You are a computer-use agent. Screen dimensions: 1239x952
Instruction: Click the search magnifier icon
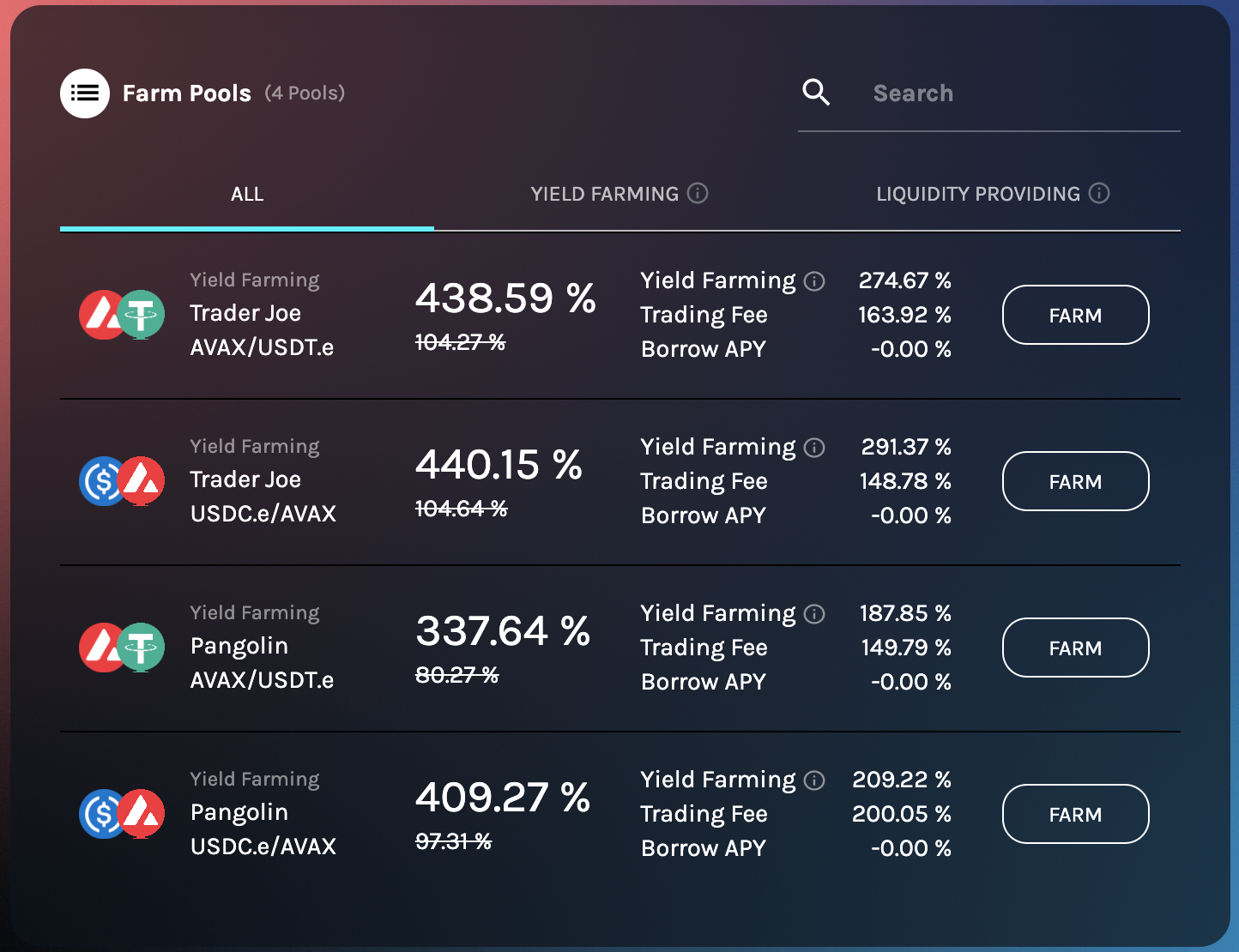[x=816, y=93]
